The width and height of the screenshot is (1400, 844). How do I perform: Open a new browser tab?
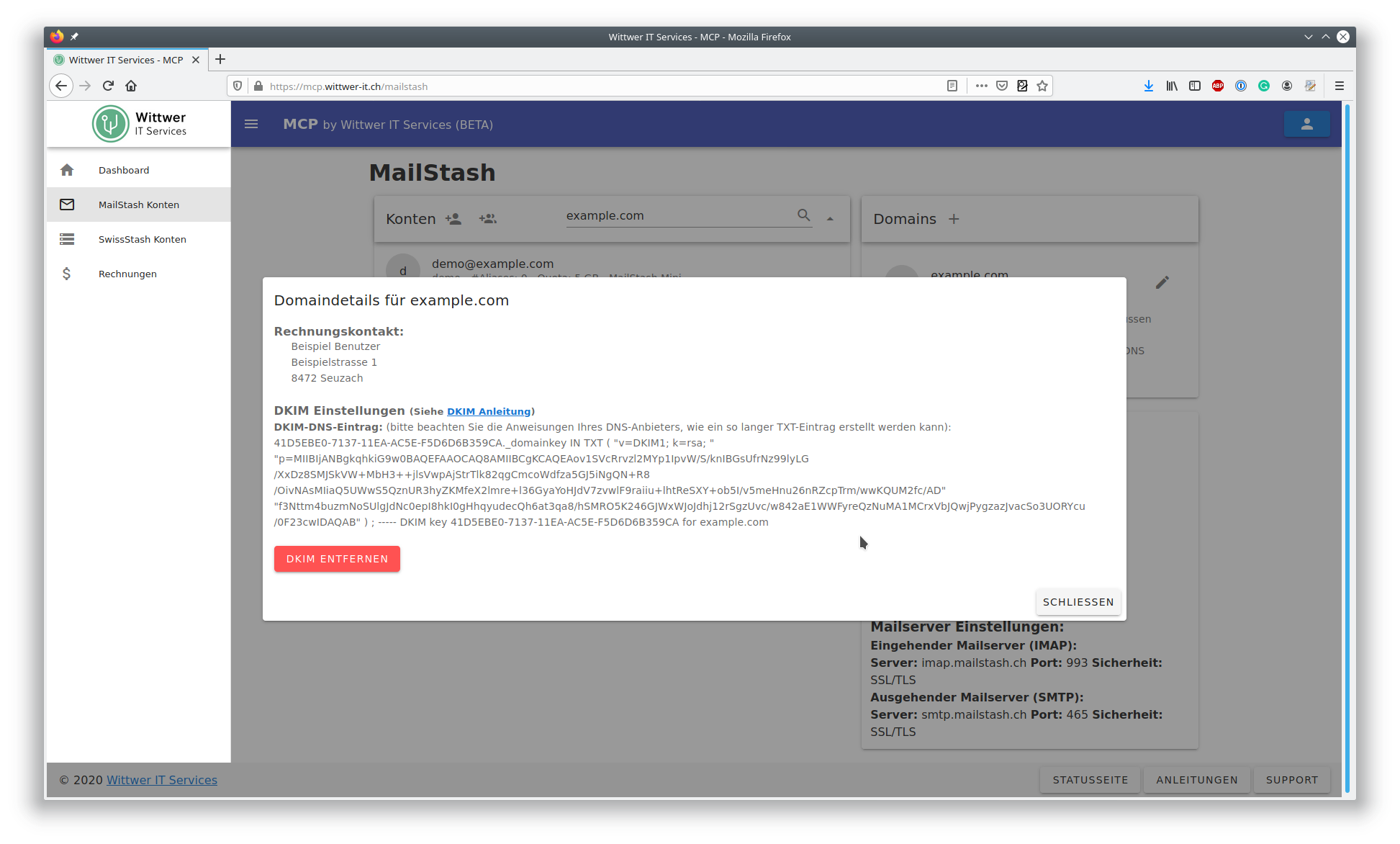tap(220, 59)
